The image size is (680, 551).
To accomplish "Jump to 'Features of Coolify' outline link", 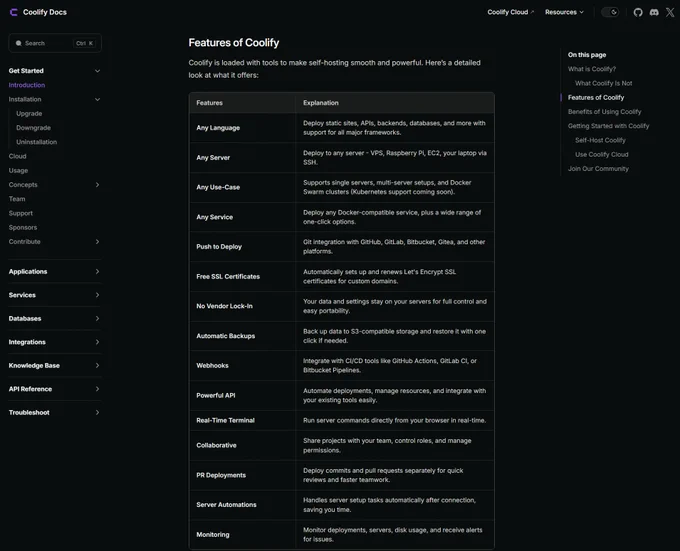I will [x=596, y=98].
